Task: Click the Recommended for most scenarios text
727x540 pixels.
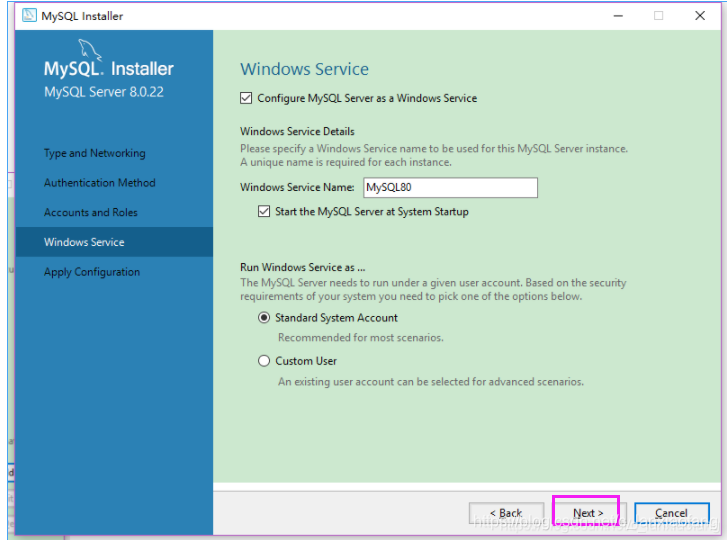Action: point(361,338)
